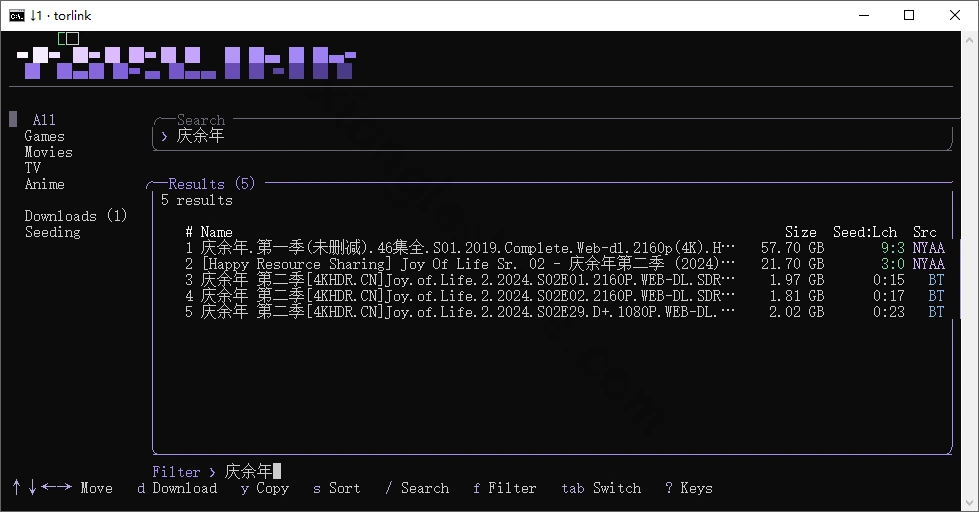Click the 21.70 GB size value
Viewport: 979px width, 512px height.
pos(792,263)
